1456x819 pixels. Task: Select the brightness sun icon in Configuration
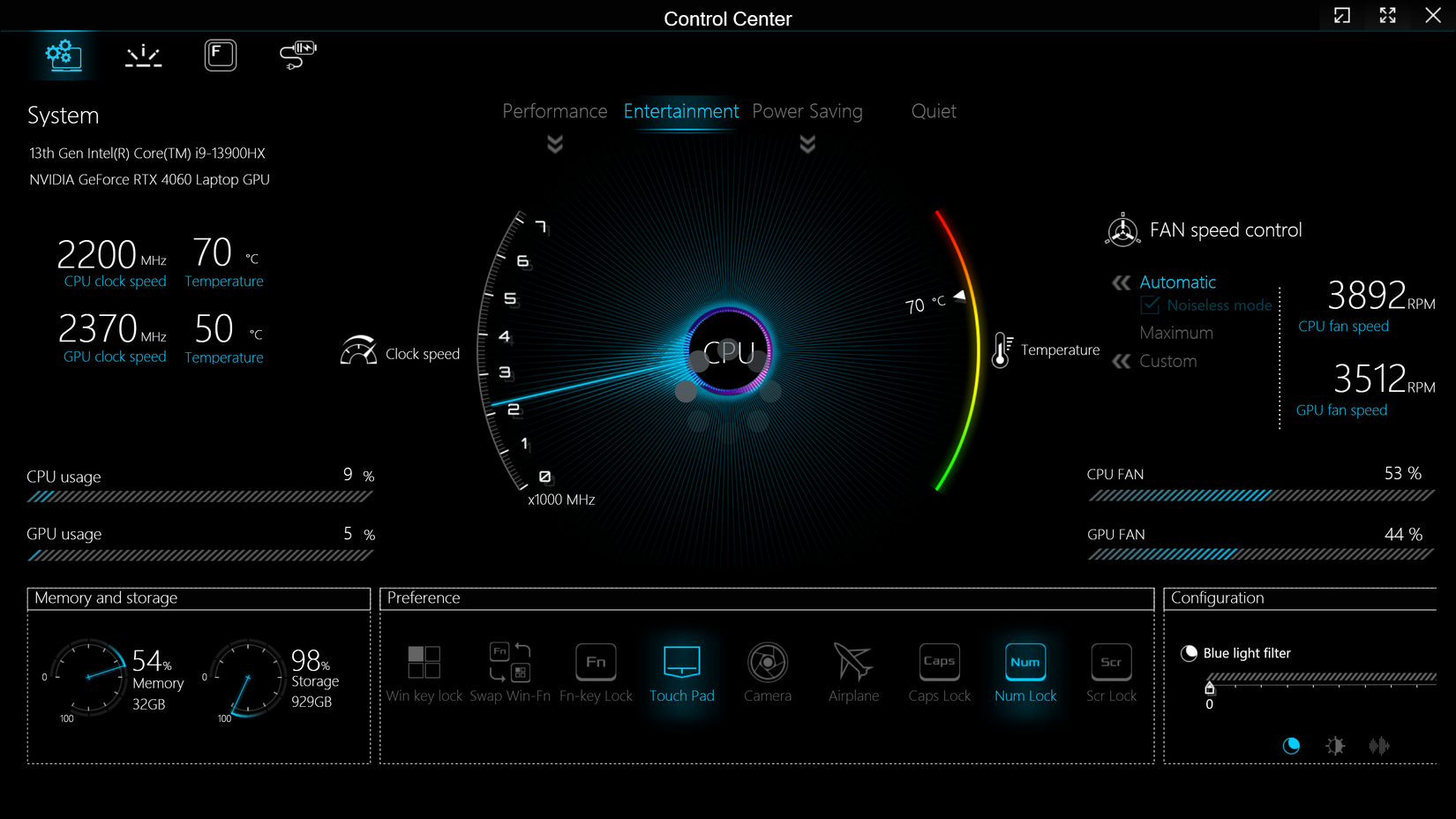pyautogui.click(x=1335, y=746)
